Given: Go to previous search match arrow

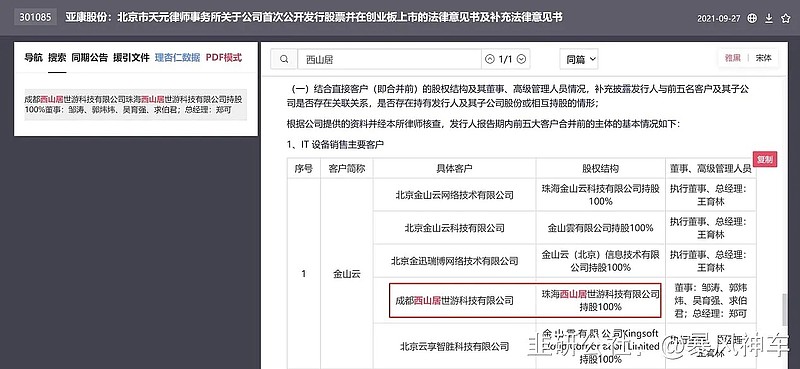Looking at the screenshot, I should pyautogui.click(x=490, y=59).
